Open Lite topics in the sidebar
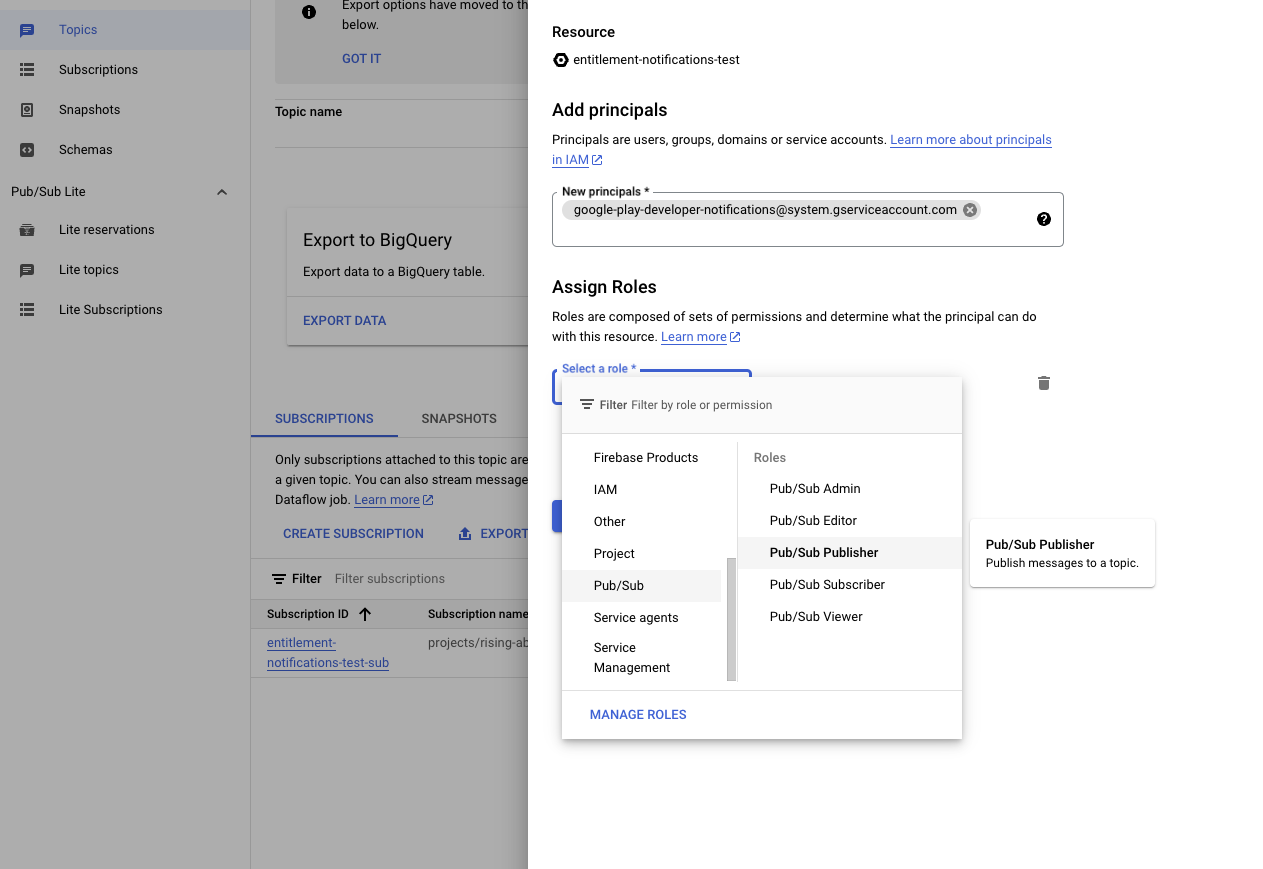This screenshot has width=1263, height=869. (x=125, y=270)
